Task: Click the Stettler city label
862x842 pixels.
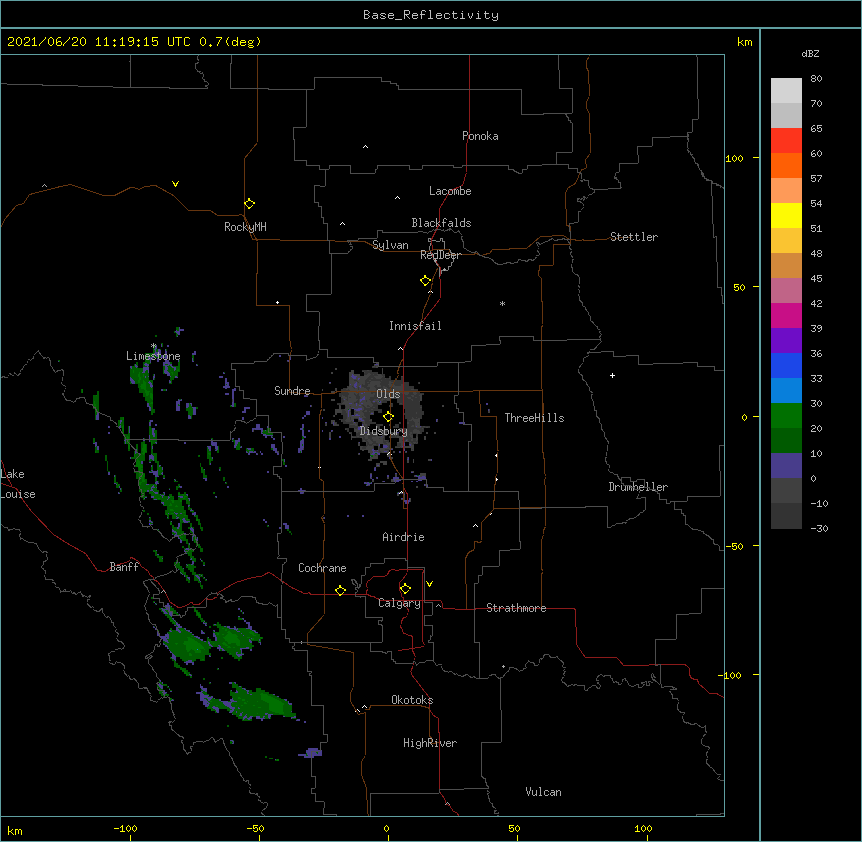Action: click(634, 237)
